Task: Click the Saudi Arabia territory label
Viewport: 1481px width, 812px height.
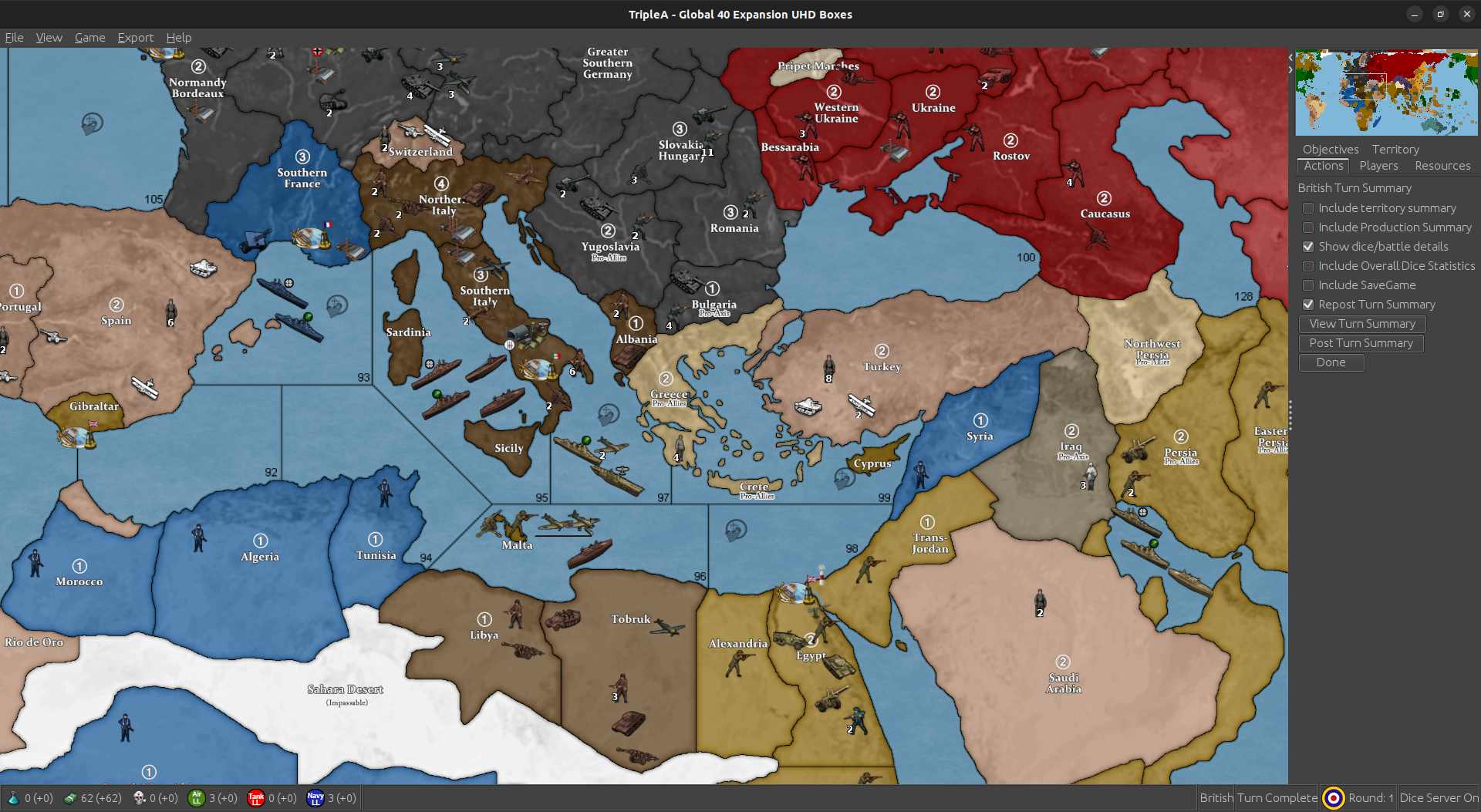Action: pos(1063,683)
